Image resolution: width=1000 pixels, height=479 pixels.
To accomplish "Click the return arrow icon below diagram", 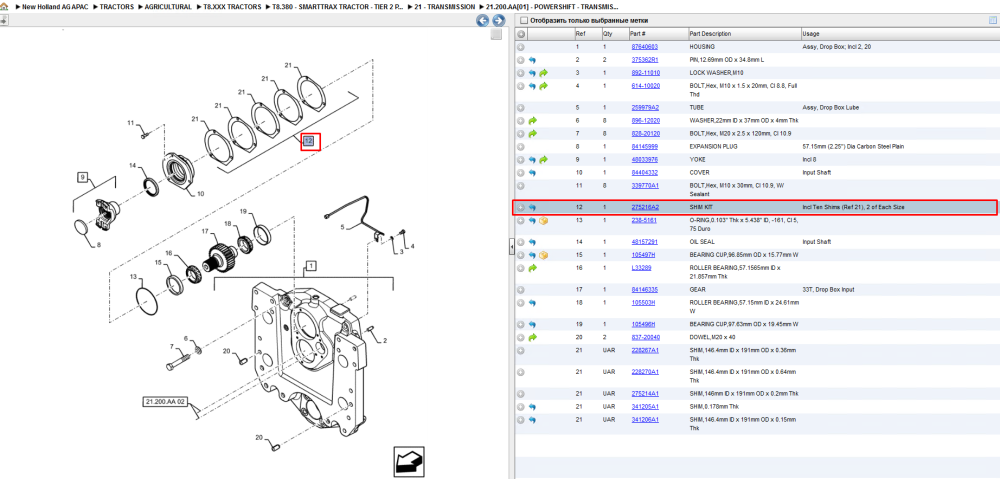I will pos(409,461).
